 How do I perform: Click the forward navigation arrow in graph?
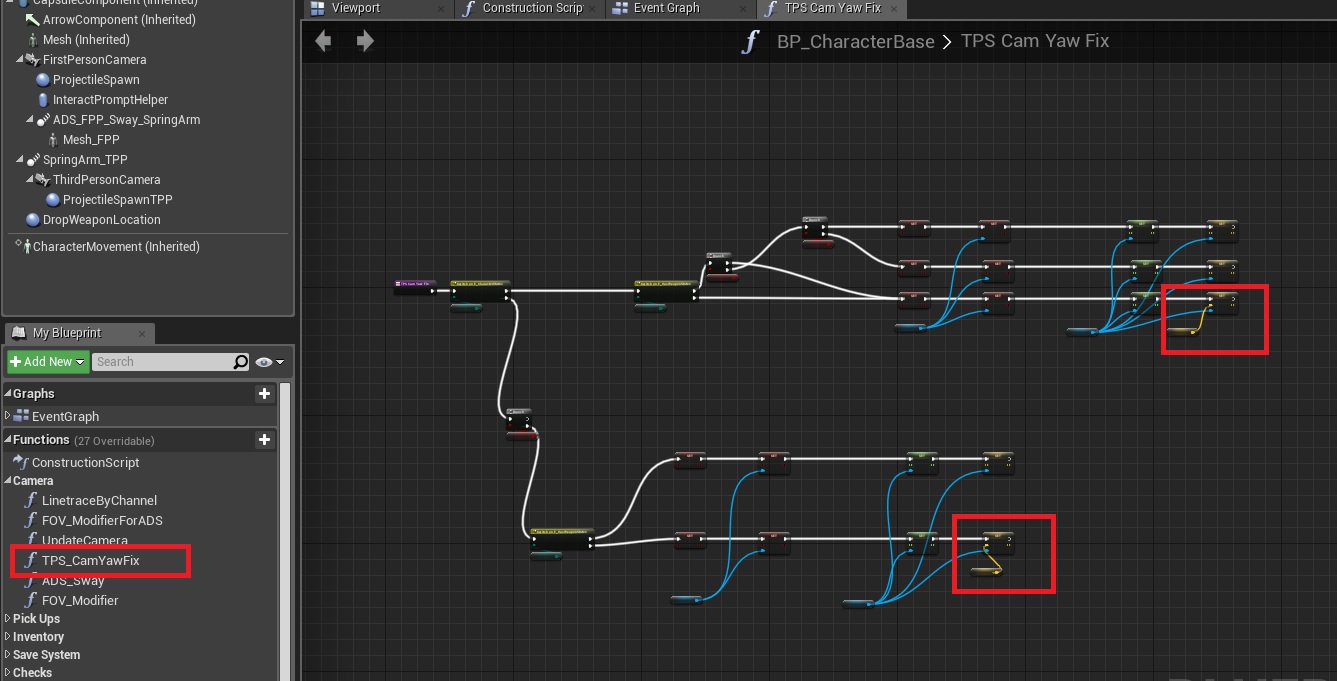tap(365, 41)
